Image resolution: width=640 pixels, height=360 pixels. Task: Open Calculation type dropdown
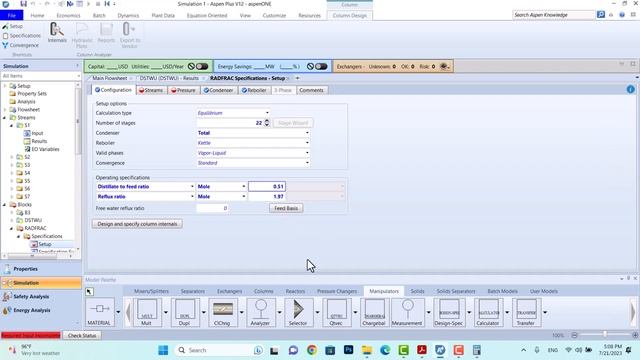[x=267, y=113]
